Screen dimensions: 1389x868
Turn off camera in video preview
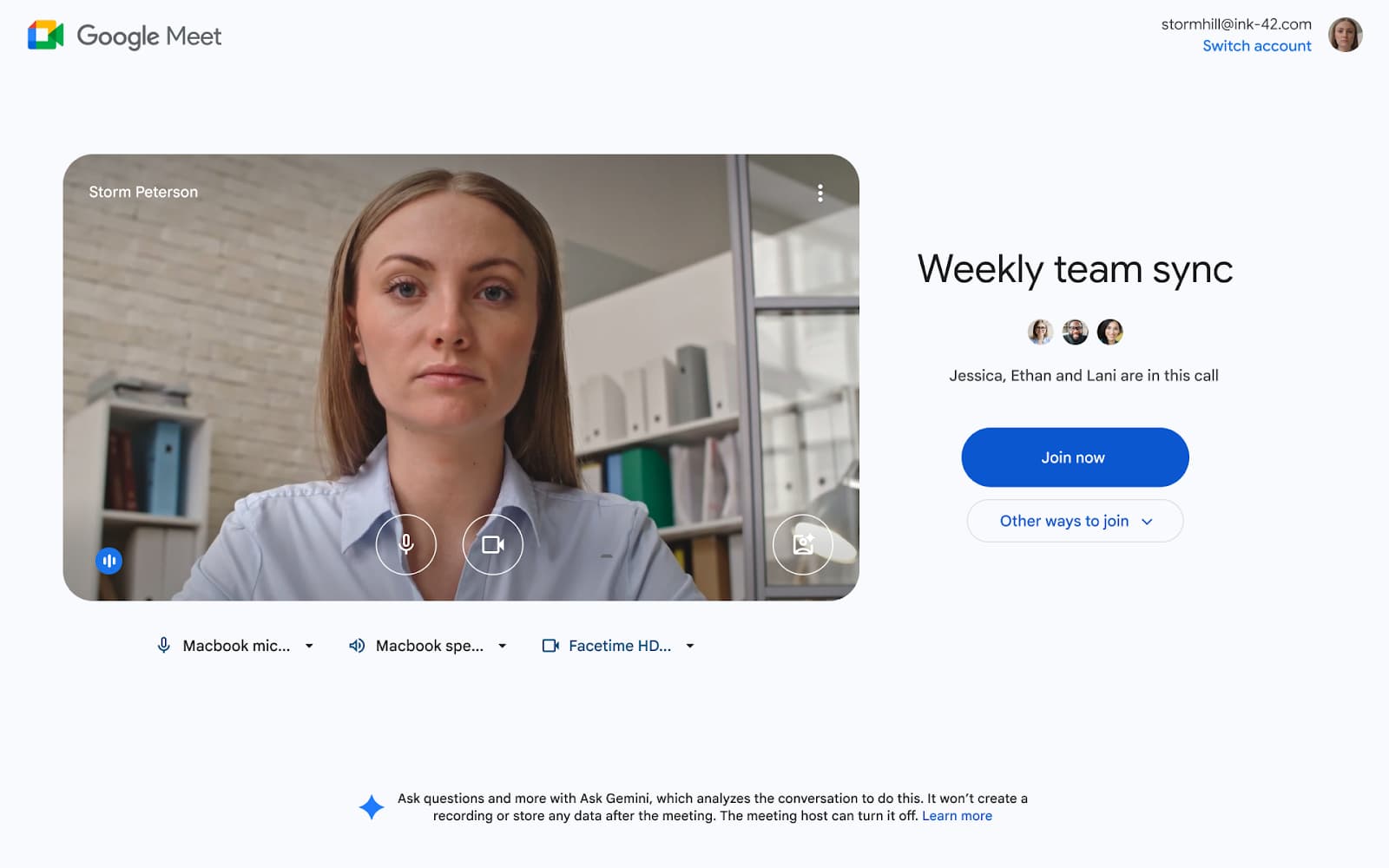tap(493, 544)
